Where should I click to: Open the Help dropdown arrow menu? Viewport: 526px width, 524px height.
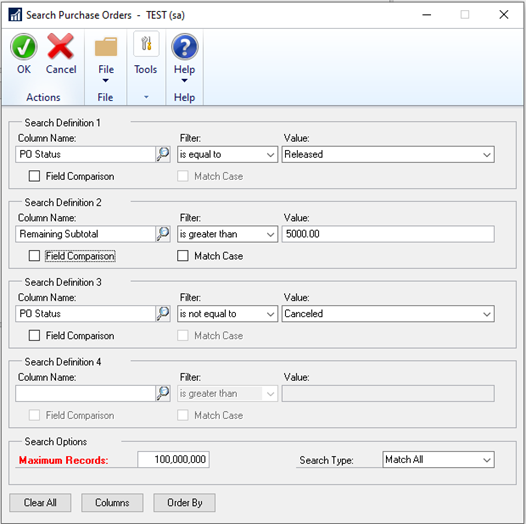pos(184,81)
